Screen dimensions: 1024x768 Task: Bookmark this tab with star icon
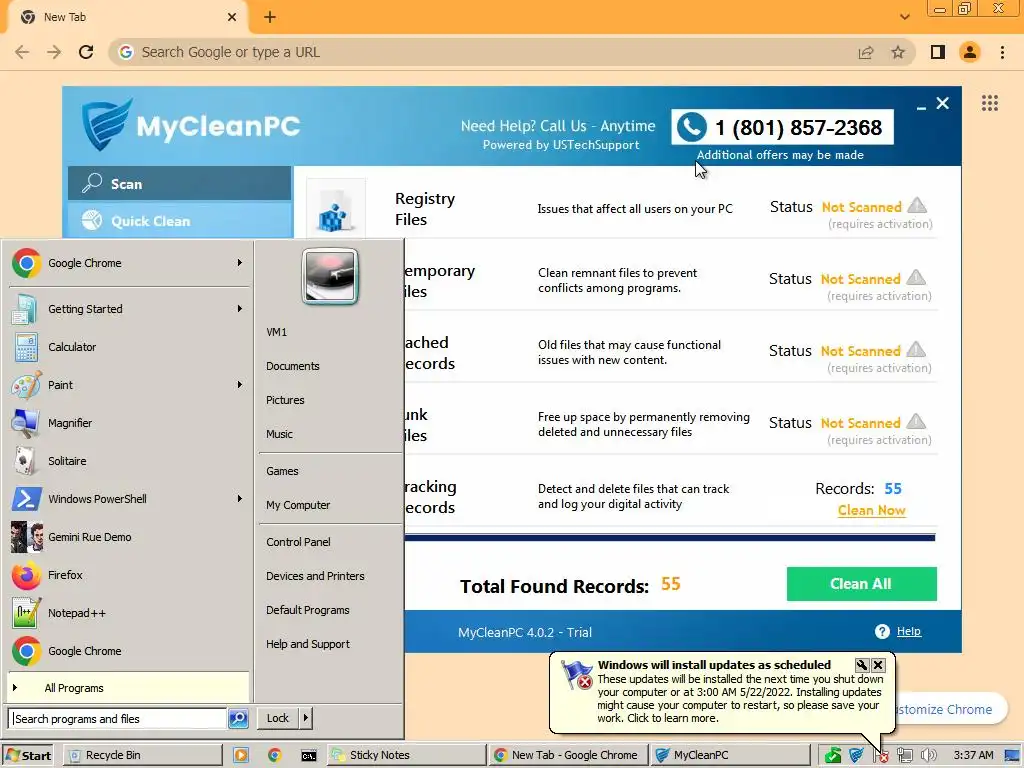(x=898, y=52)
